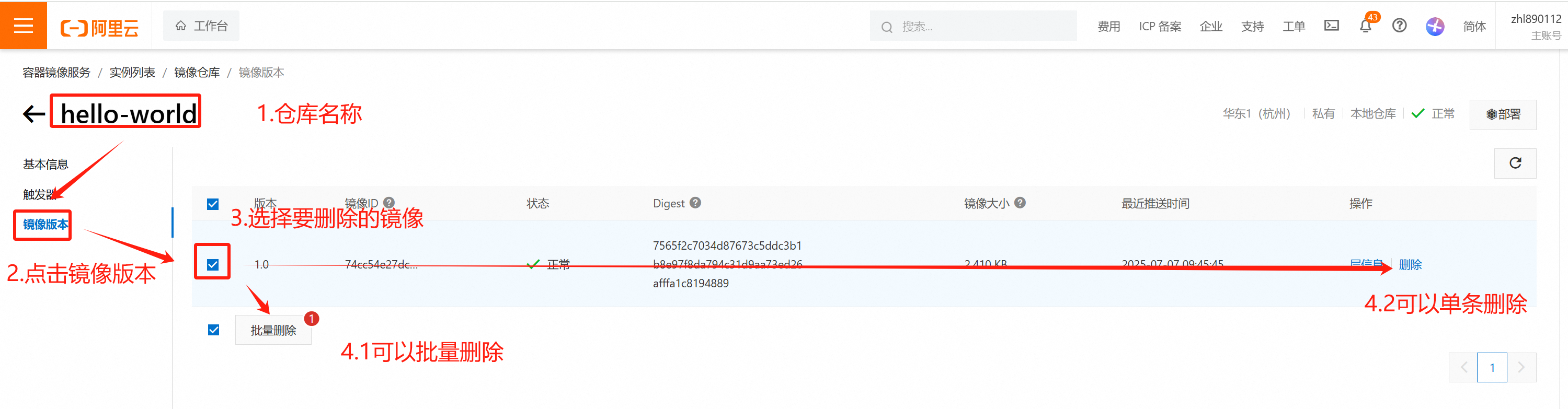This screenshot has height=409, width=1568.
Task: Open the hamburger main menu
Action: tap(23, 26)
